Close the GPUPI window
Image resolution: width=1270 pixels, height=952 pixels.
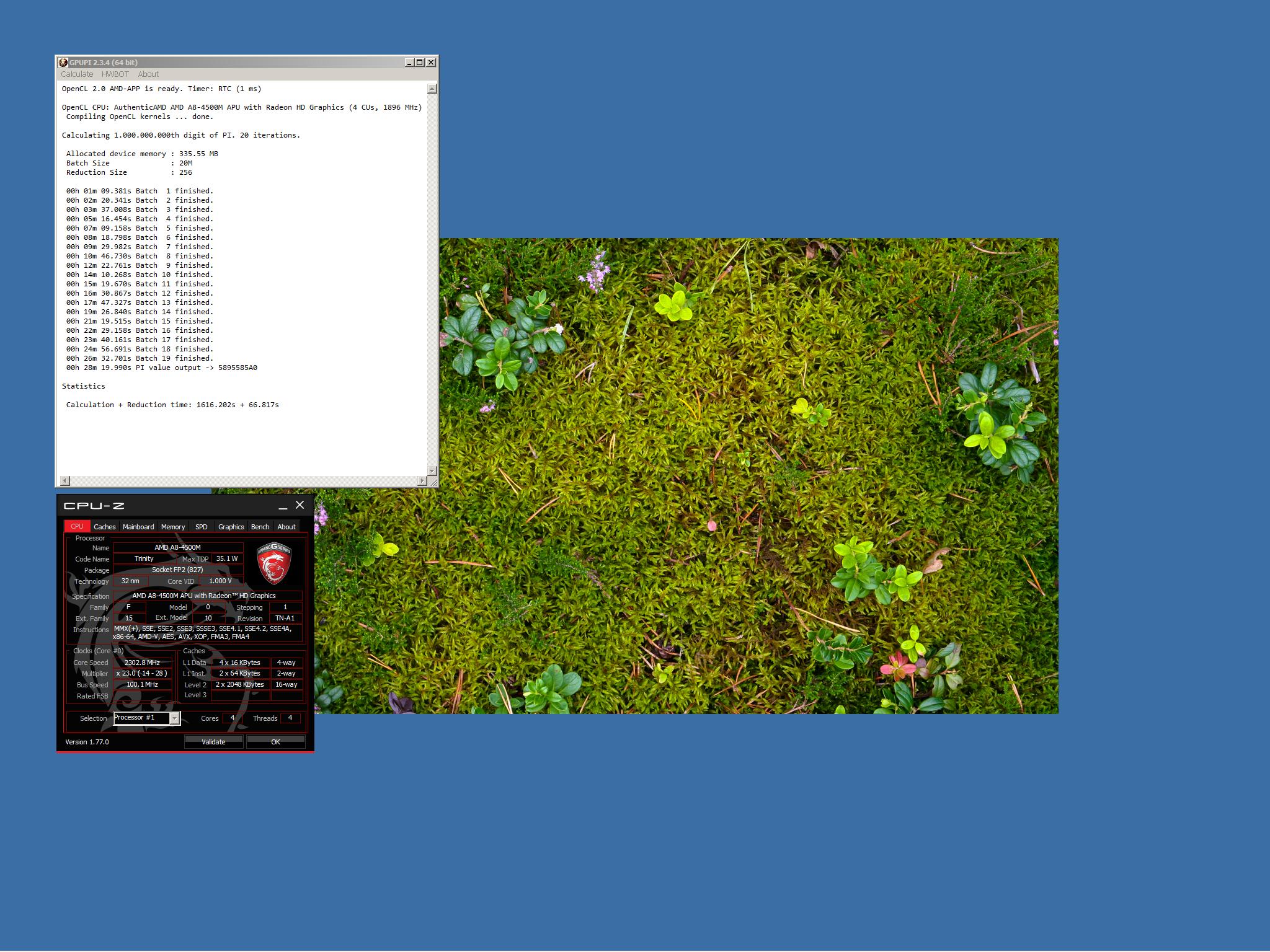point(431,62)
